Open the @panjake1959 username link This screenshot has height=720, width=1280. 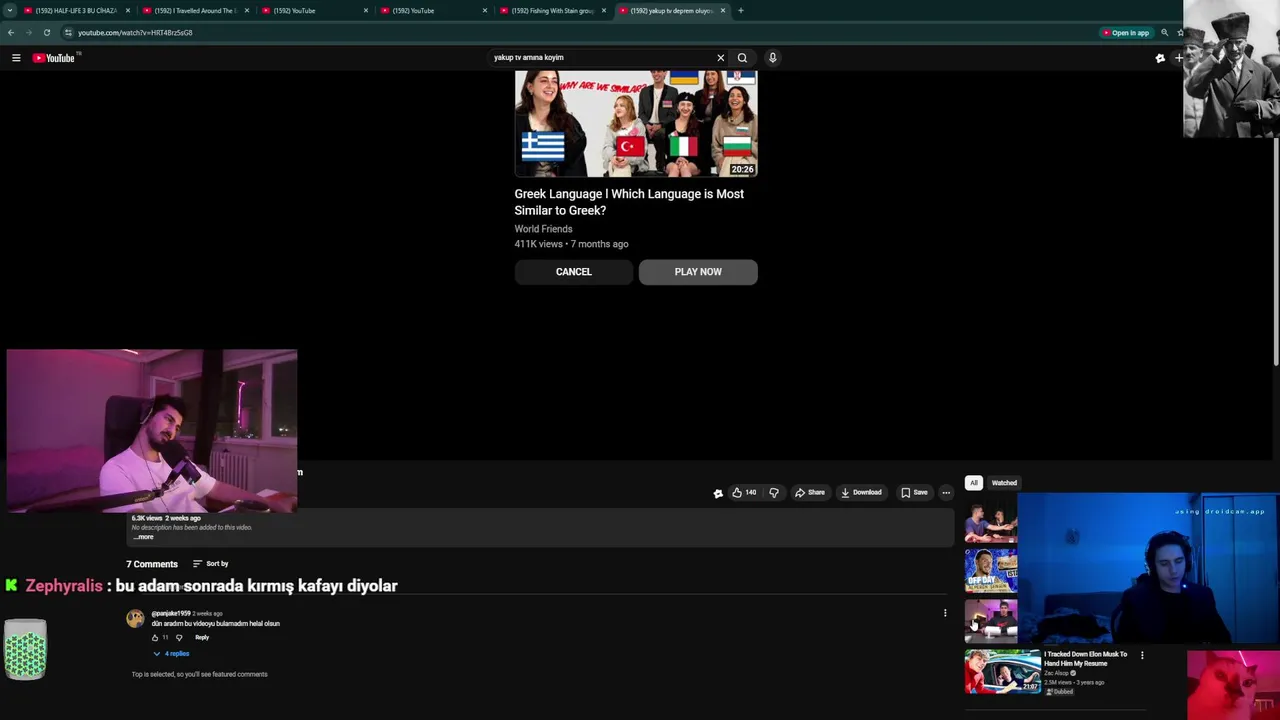[171, 613]
